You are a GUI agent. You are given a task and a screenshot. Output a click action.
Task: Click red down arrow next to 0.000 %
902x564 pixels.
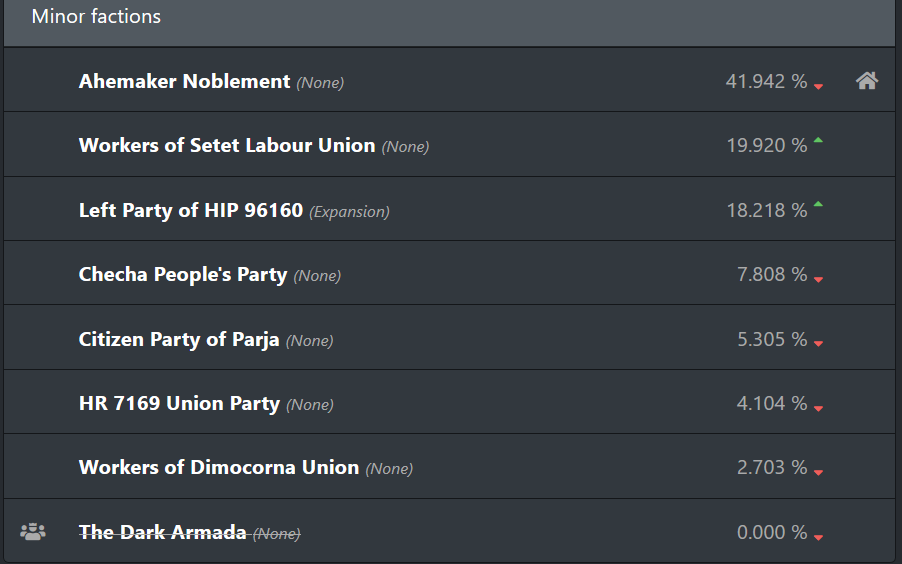[818, 537]
